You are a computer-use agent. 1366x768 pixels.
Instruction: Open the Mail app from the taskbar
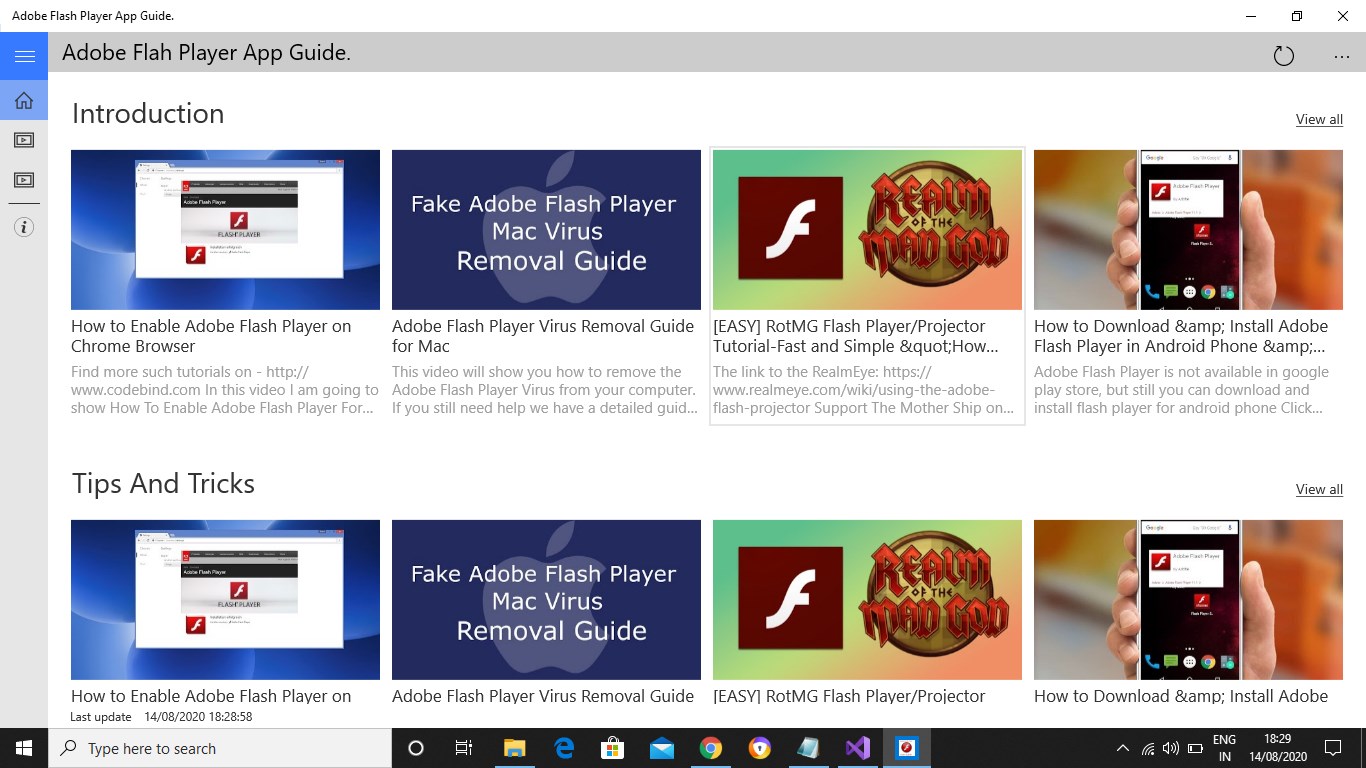click(662, 748)
